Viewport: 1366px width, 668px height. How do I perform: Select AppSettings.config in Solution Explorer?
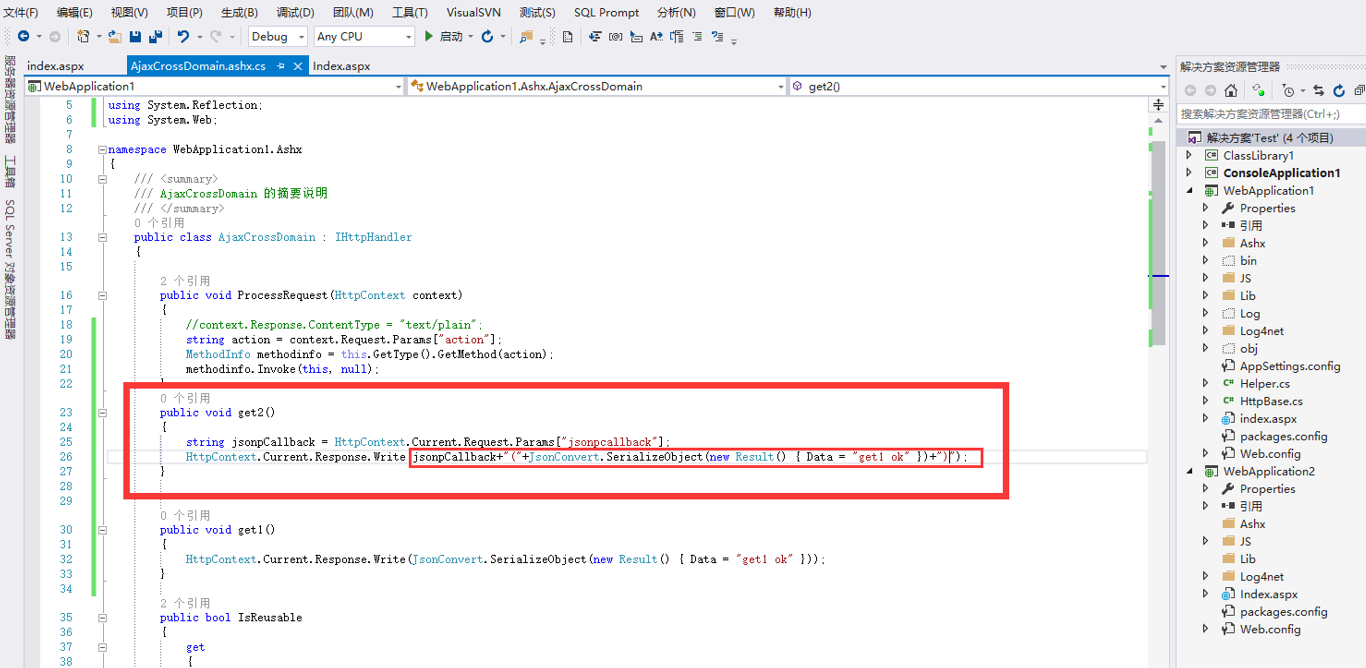(x=1290, y=366)
